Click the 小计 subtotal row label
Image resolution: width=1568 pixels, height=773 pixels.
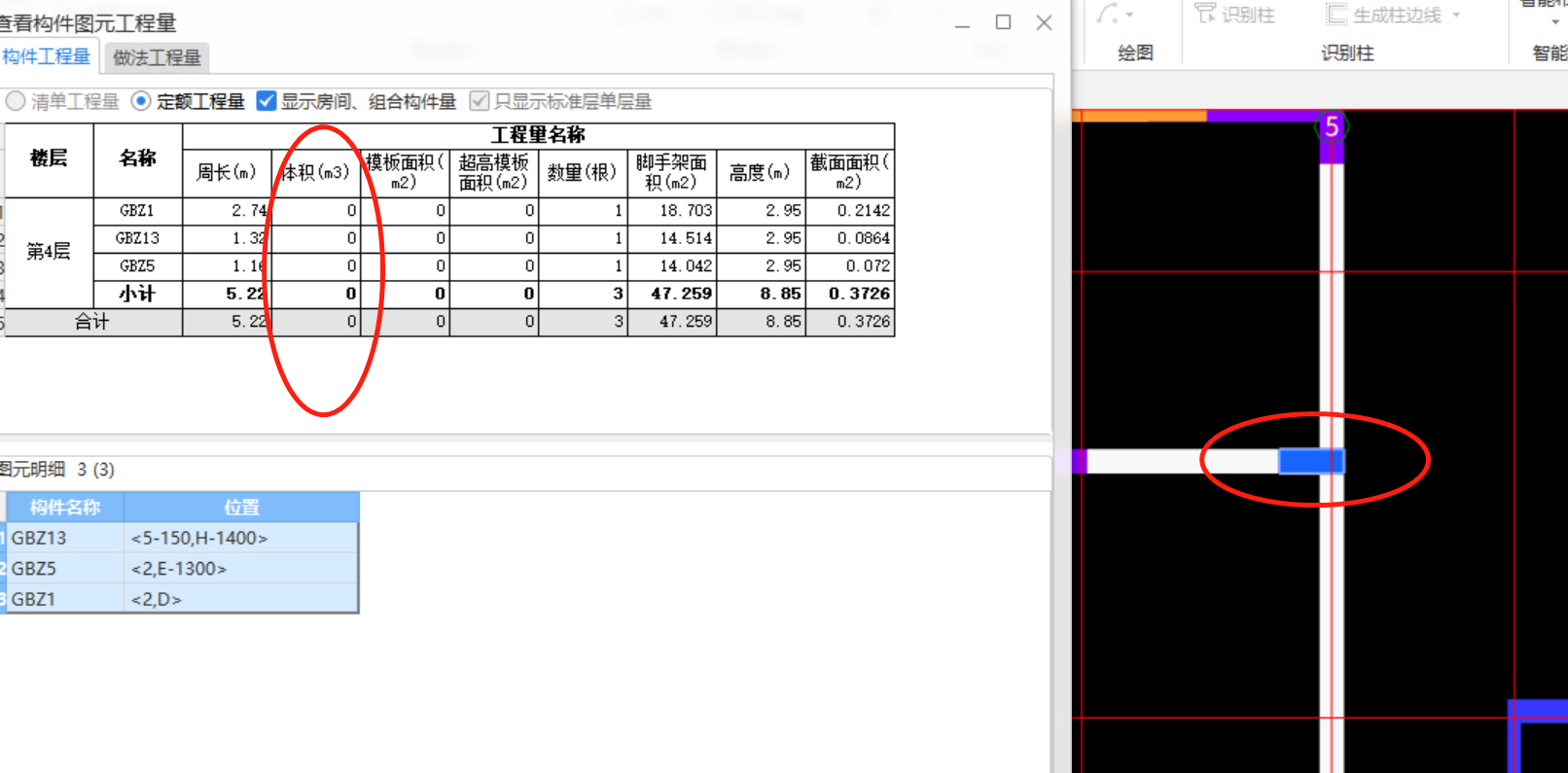click(138, 294)
